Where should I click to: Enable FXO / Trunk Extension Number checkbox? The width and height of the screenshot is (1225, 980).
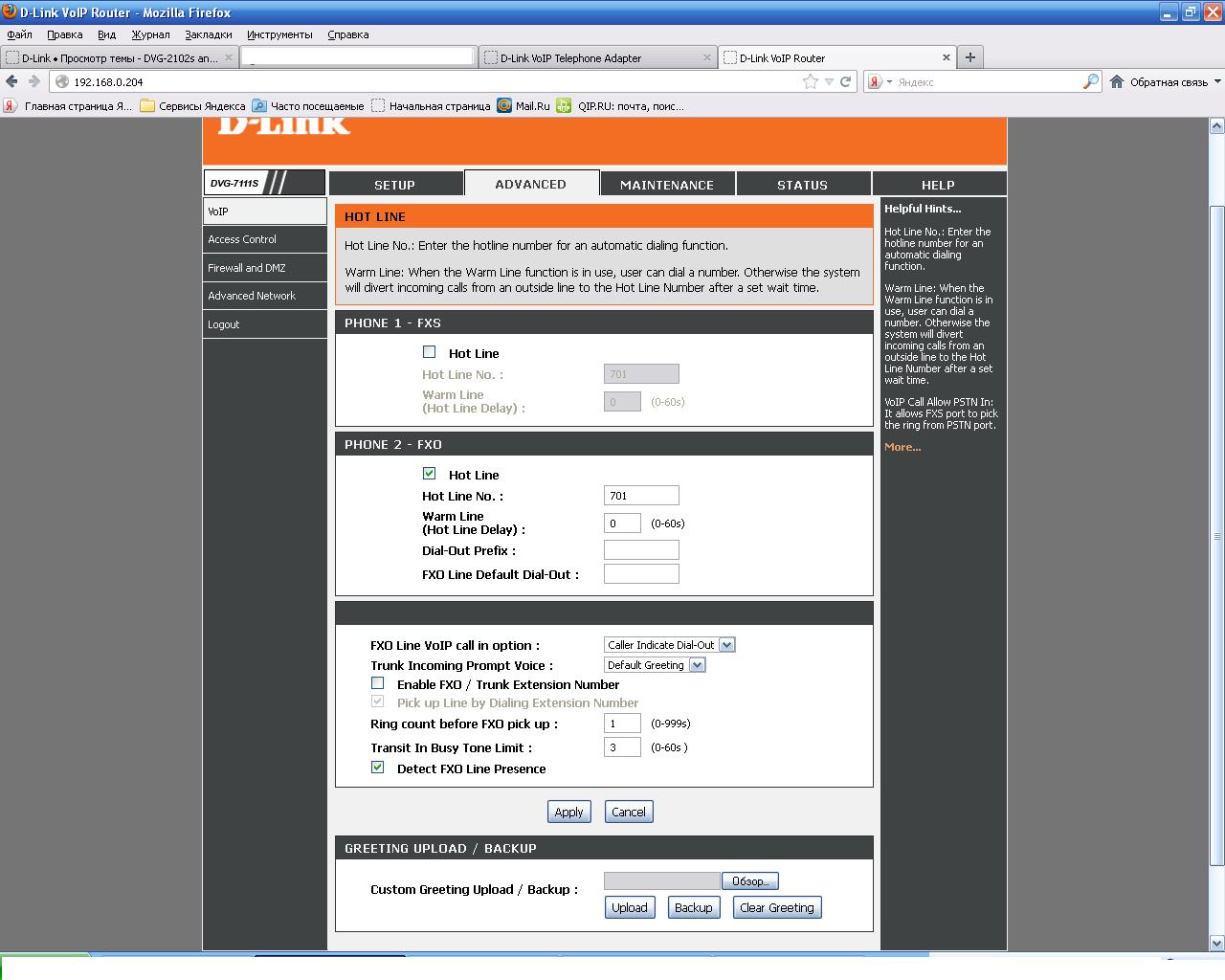[x=377, y=683]
